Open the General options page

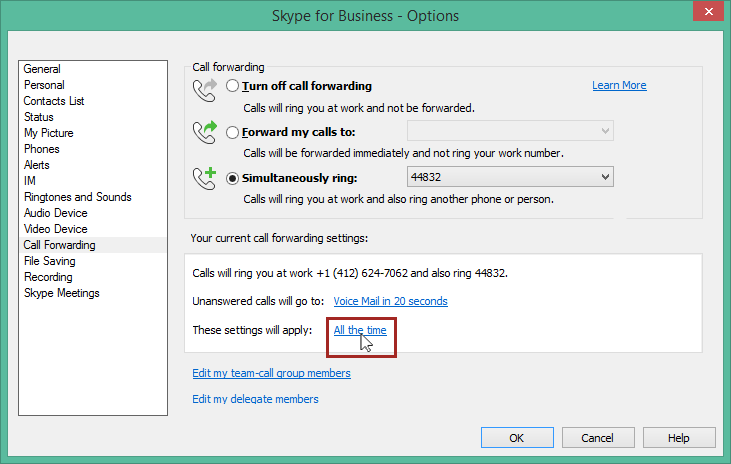(42, 69)
